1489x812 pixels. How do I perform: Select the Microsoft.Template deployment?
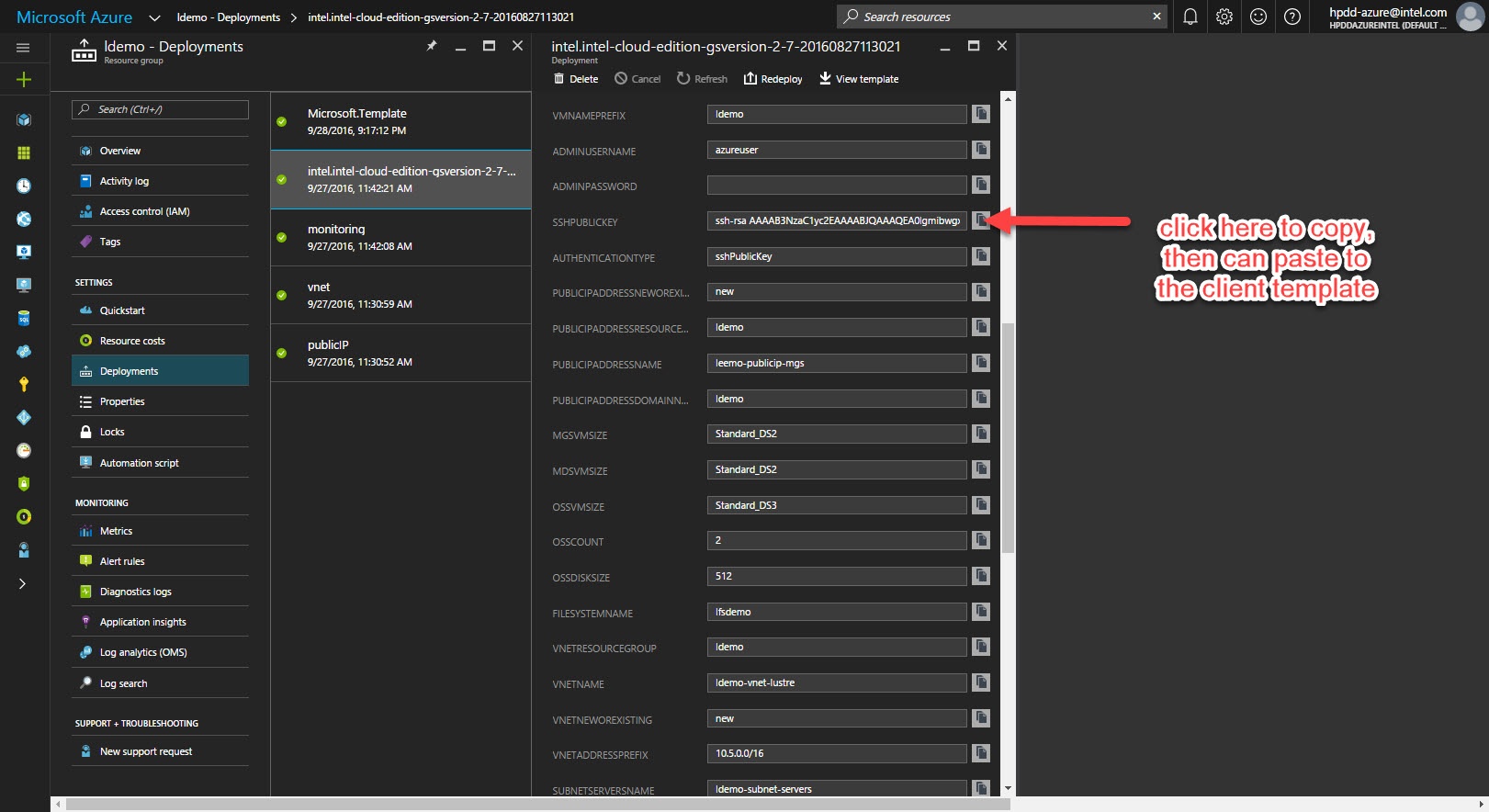point(400,121)
